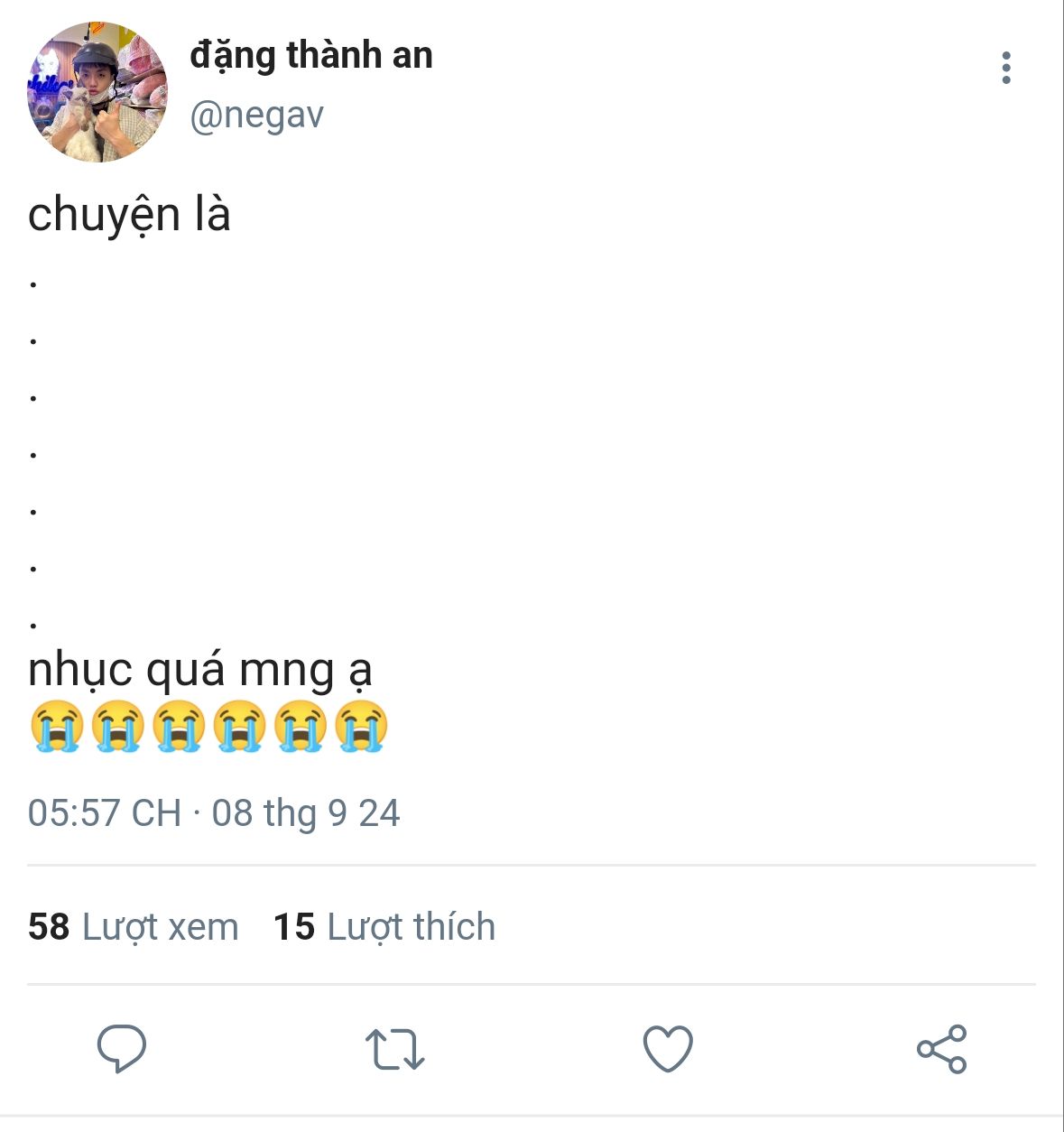Select the tweet text chuyện là

(x=129, y=217)
